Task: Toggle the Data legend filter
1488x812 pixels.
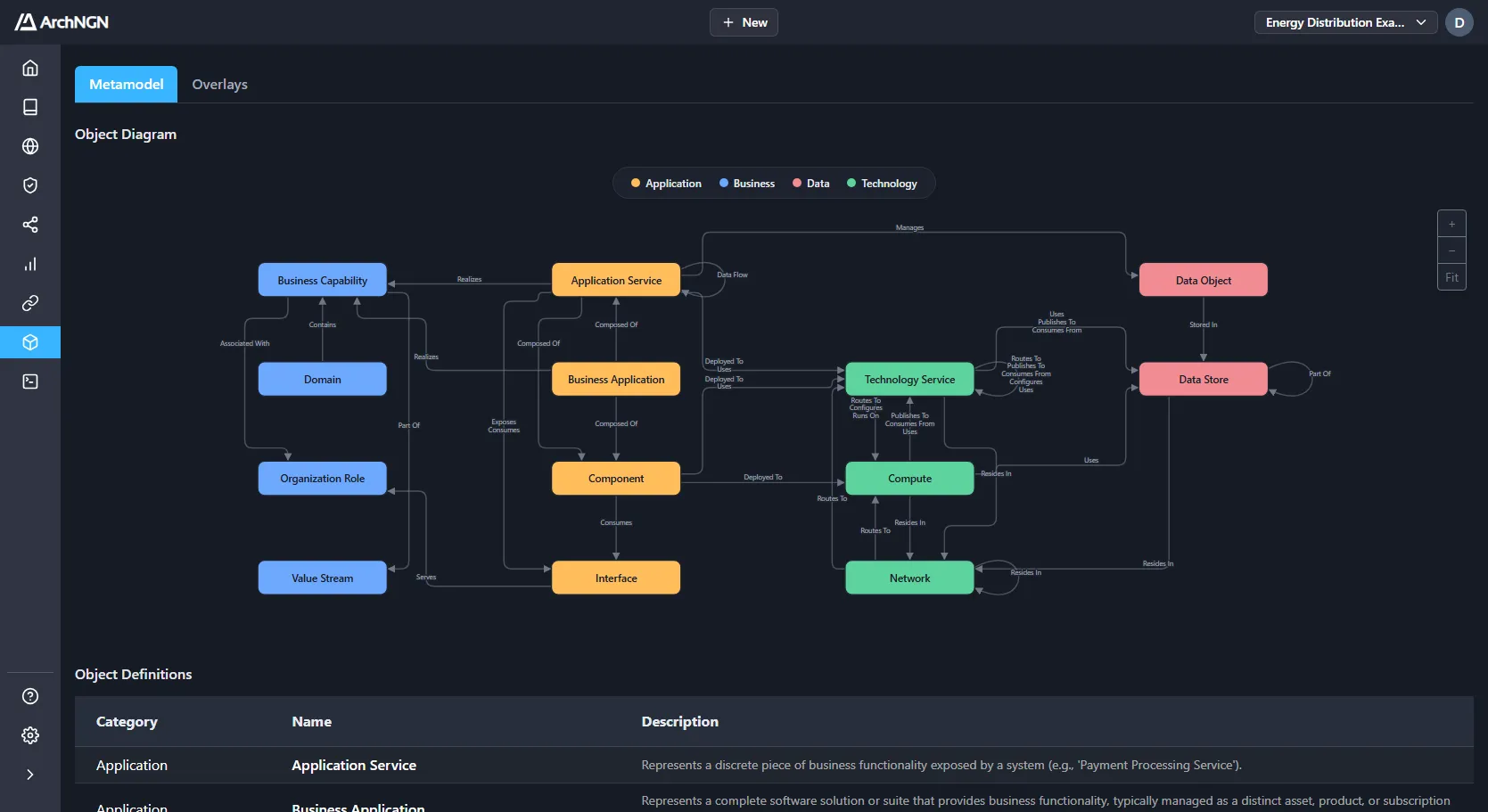Action: click(x=811, y=184)
